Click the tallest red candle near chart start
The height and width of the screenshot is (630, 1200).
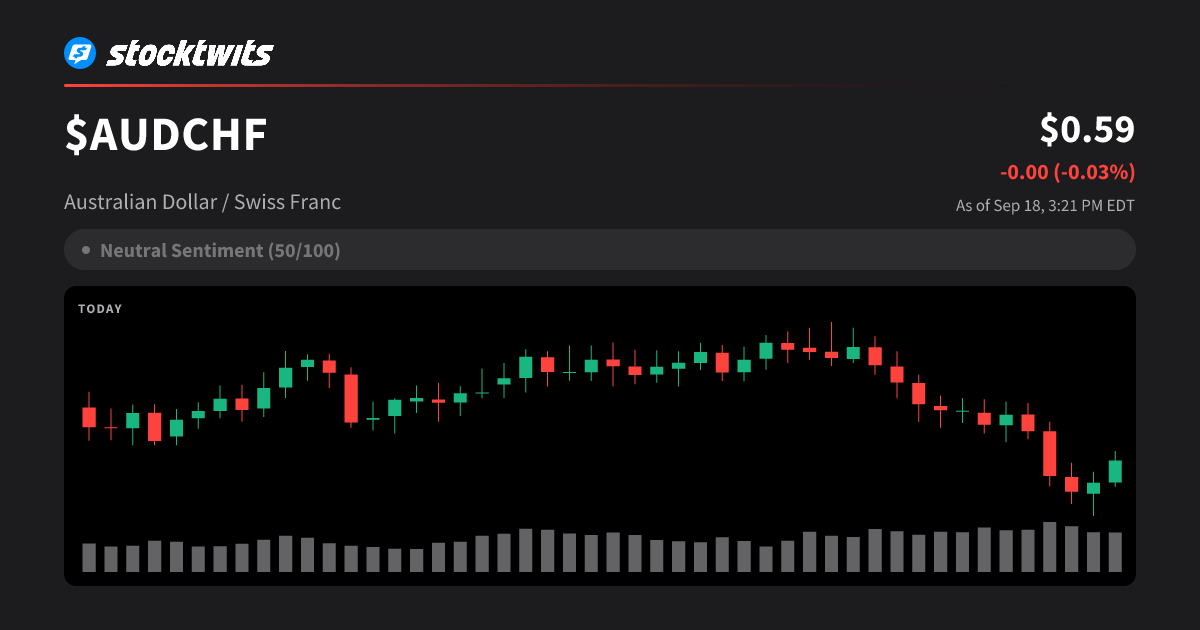coord(351,398)
